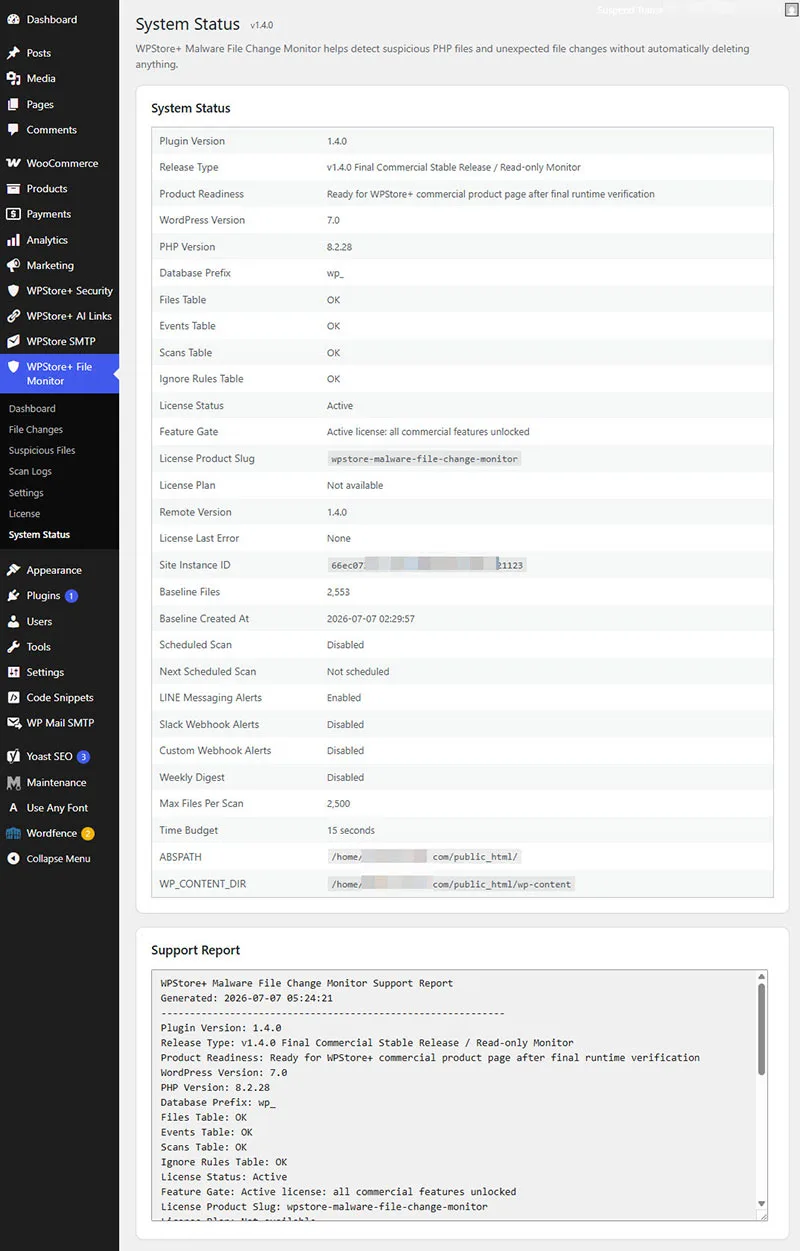Viewport: 800px width, 1251px height.
Task: Click the Wordfence notification badge
Action: (x=88, y=833)
